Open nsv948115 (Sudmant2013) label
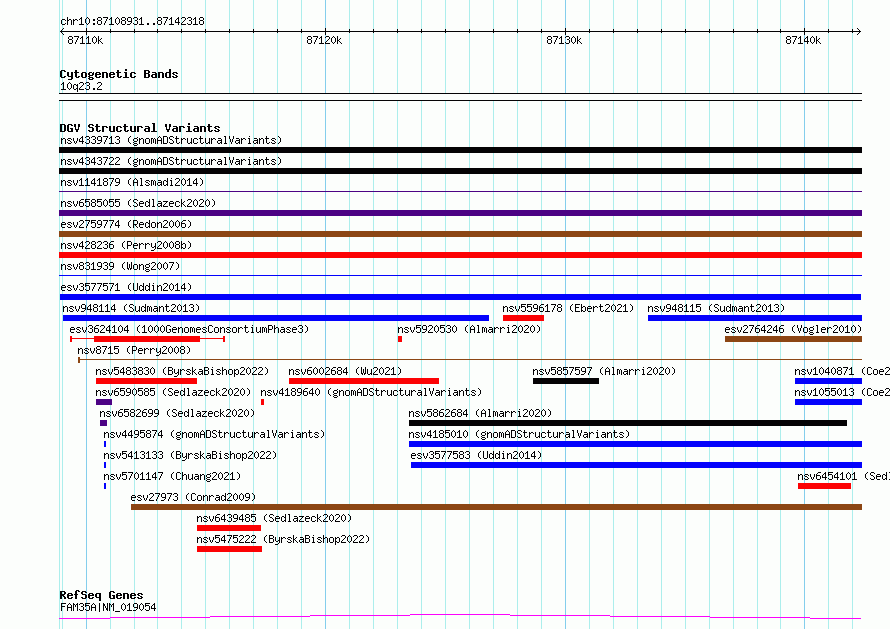Image resolution: width=890 pixels, height=629 pixels. [x=716, y=308]
